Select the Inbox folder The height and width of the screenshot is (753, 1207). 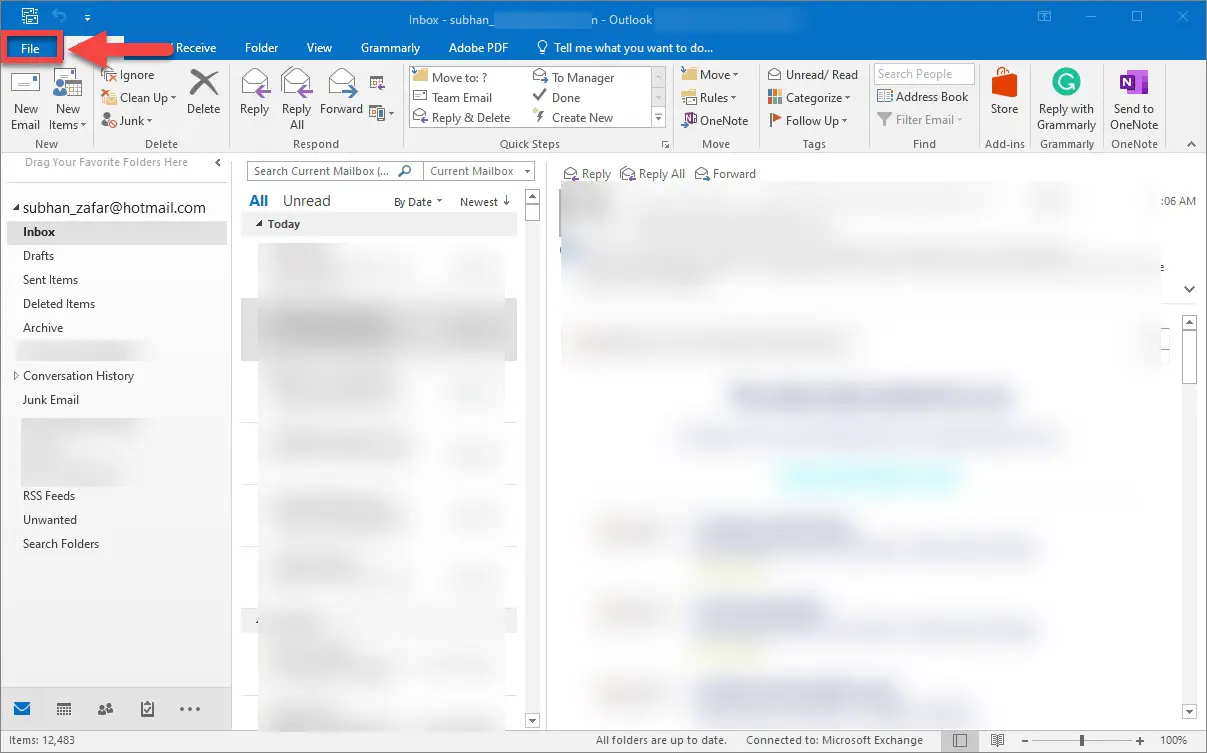coord(117,232)
